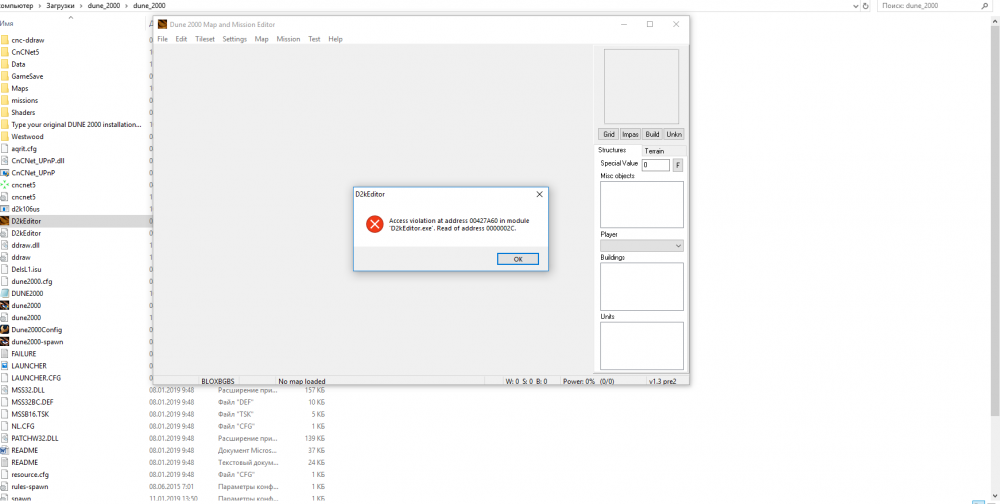This screenshot has height=504, width=1000.
Task: Click the DUNE2000 file icon
Action: [x=4, y=293]
